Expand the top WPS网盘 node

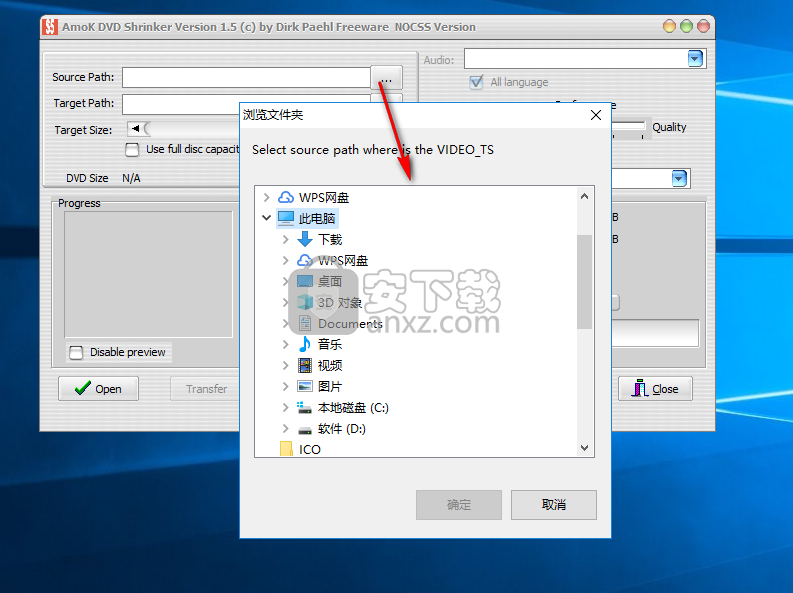(267, 197)
